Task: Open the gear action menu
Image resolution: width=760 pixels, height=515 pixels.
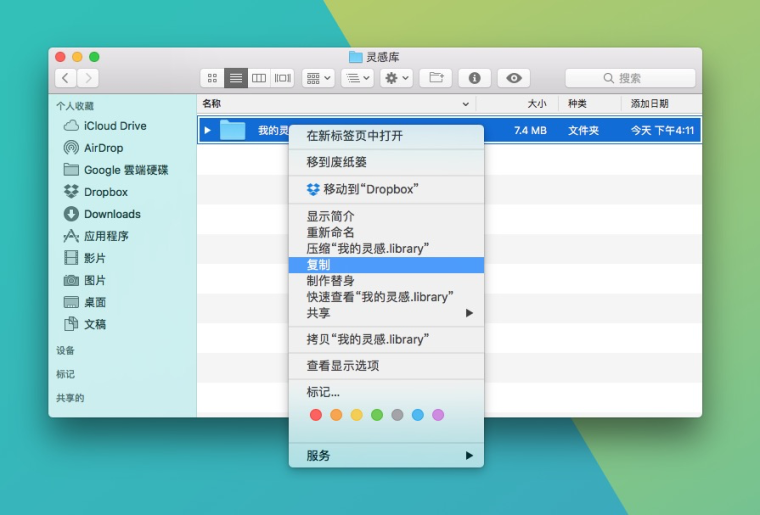Action: point(396,78)
